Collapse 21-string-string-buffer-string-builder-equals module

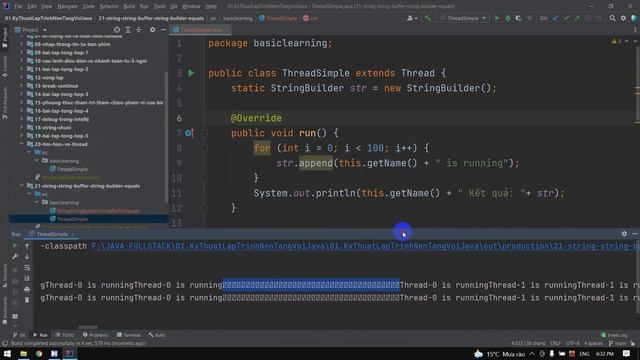[x=22, y=186]
